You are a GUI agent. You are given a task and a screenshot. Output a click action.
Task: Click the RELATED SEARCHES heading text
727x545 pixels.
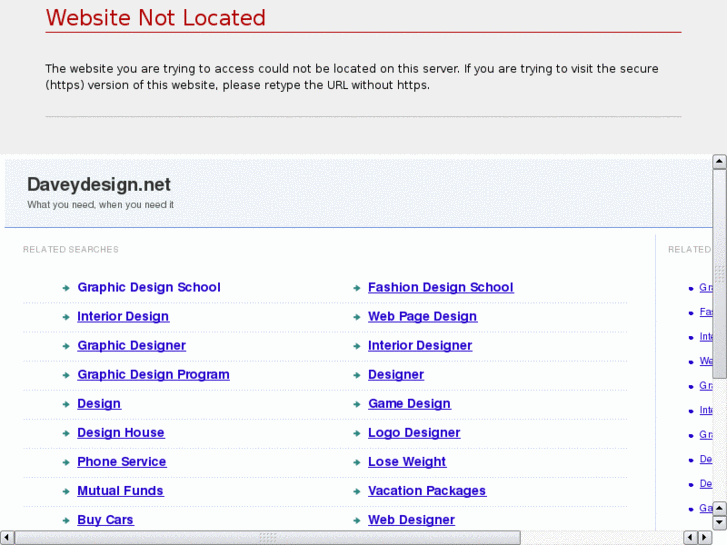(x=71, y=250)
